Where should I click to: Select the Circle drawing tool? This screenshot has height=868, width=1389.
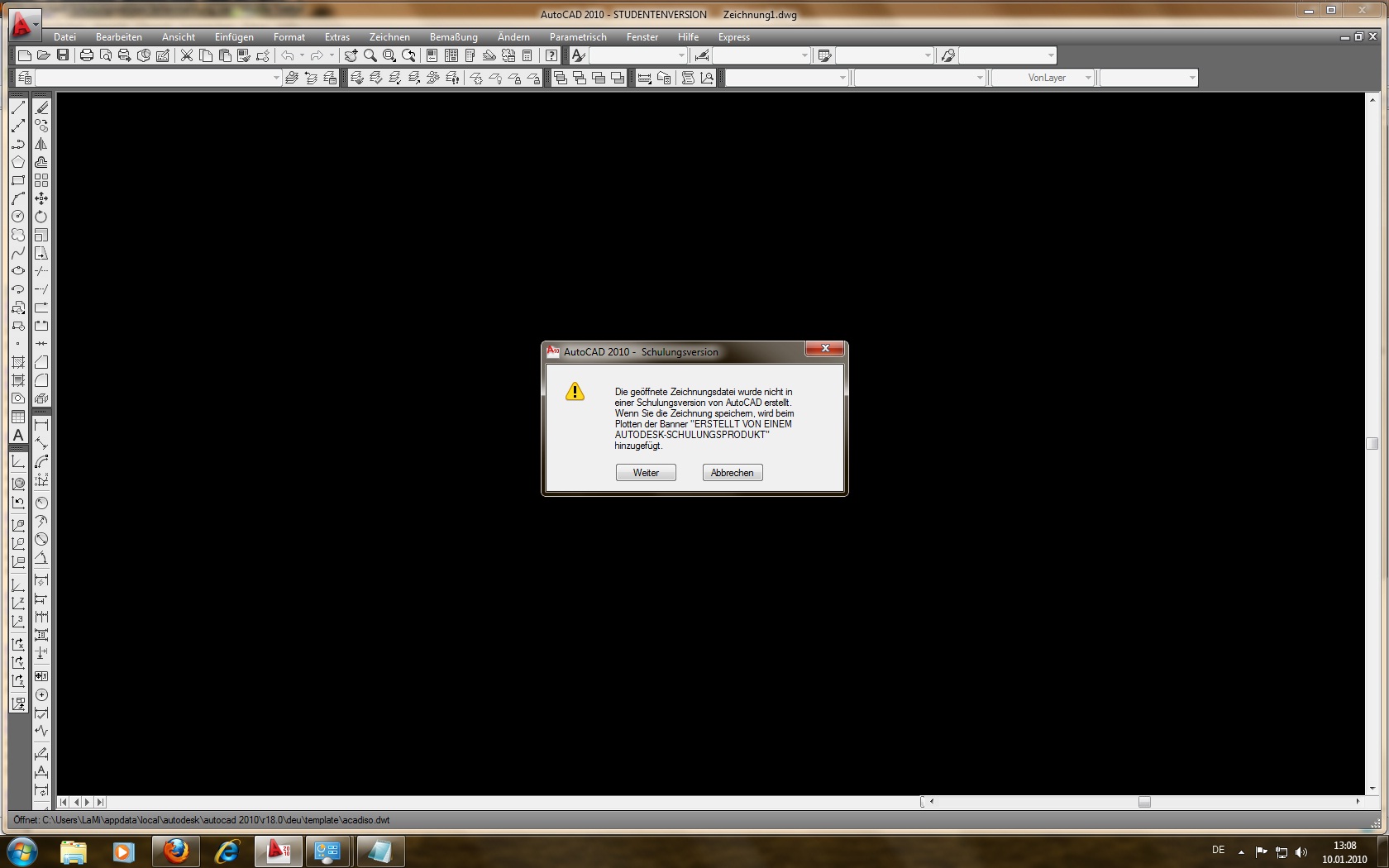click(x=18, y=217)
